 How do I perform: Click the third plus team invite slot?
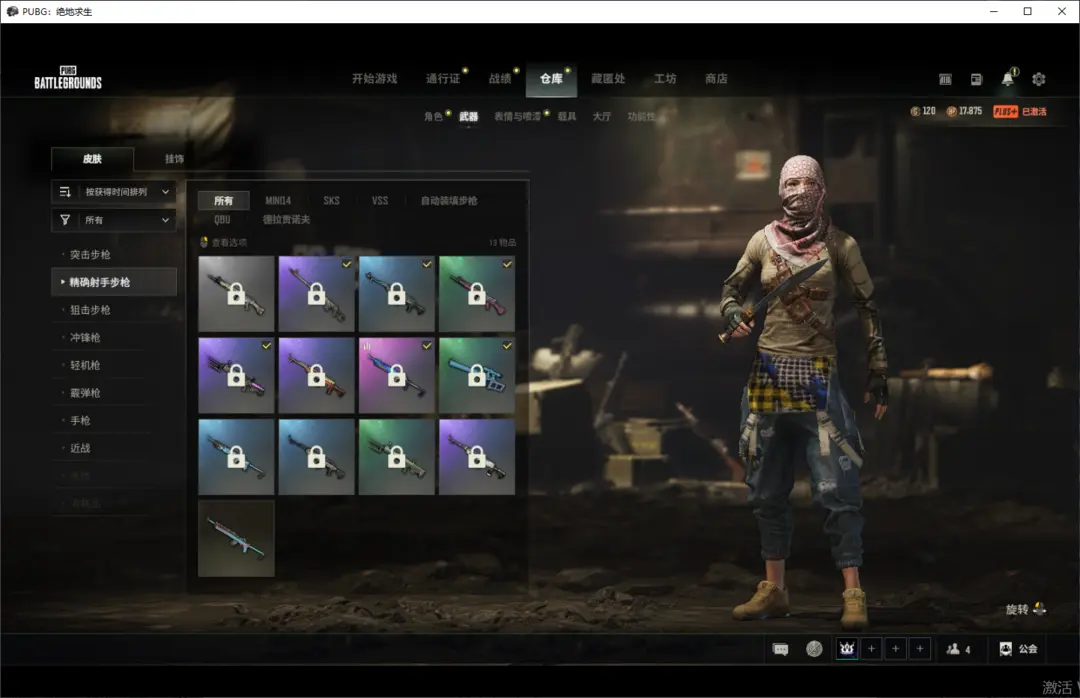pyautogui.click(x=920, y=648)
